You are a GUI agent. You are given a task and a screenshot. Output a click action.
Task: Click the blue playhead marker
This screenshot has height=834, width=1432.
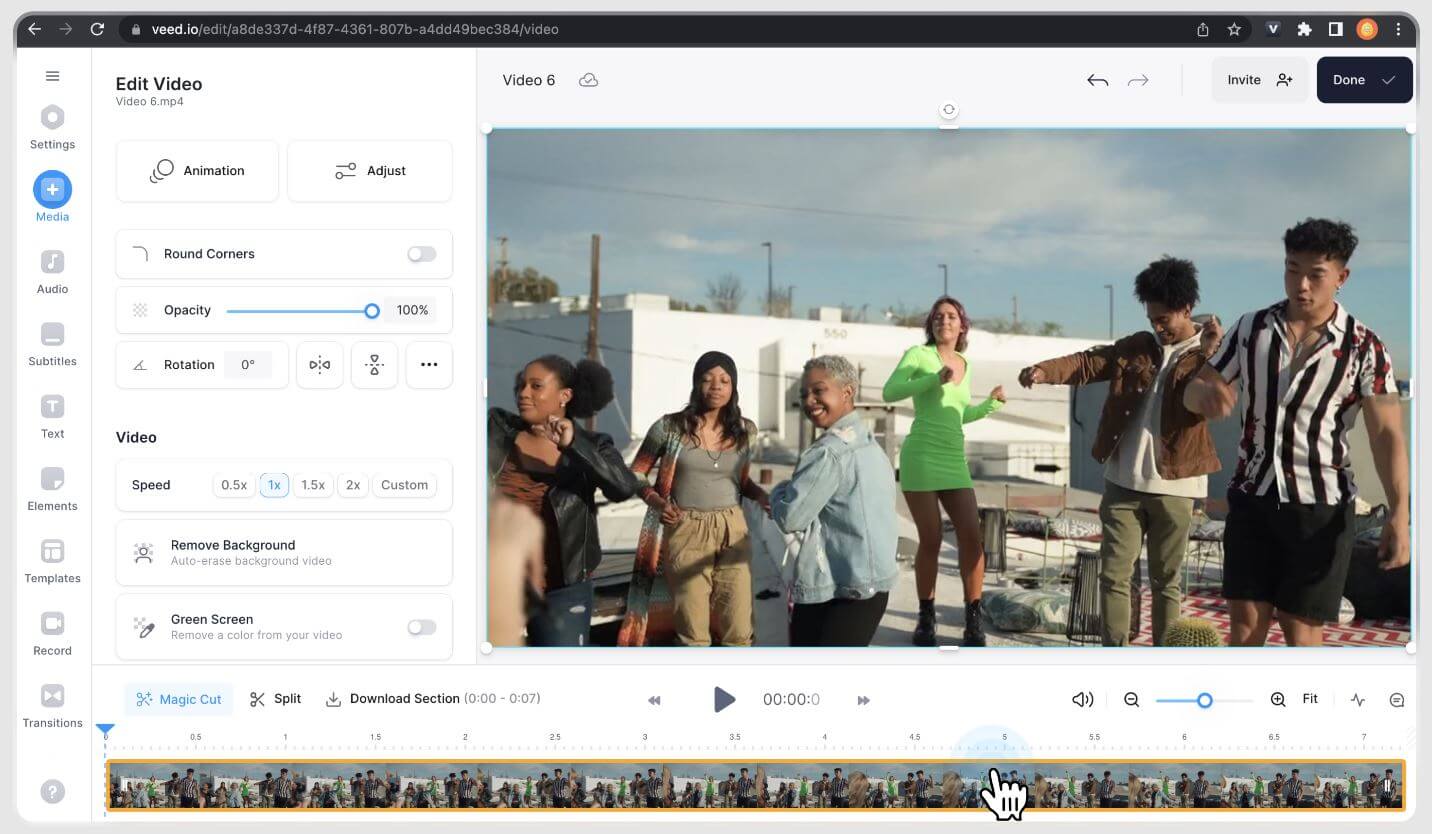coord(105,730)
